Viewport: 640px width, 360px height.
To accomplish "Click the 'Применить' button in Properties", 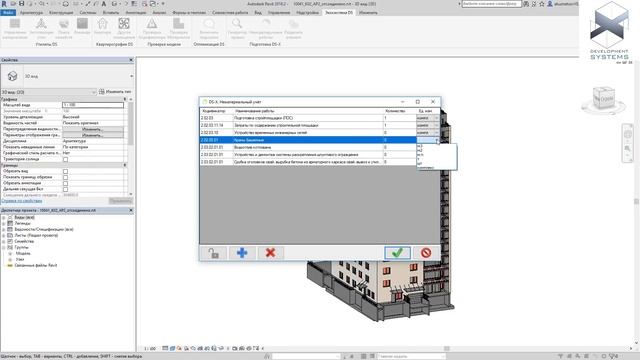I will point(120,201).
